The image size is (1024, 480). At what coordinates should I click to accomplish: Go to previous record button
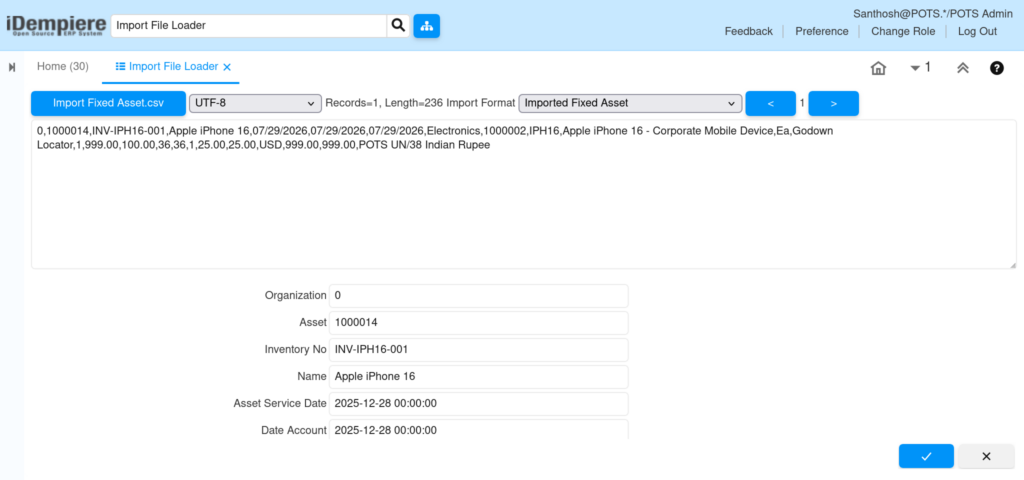pos(771,103)
